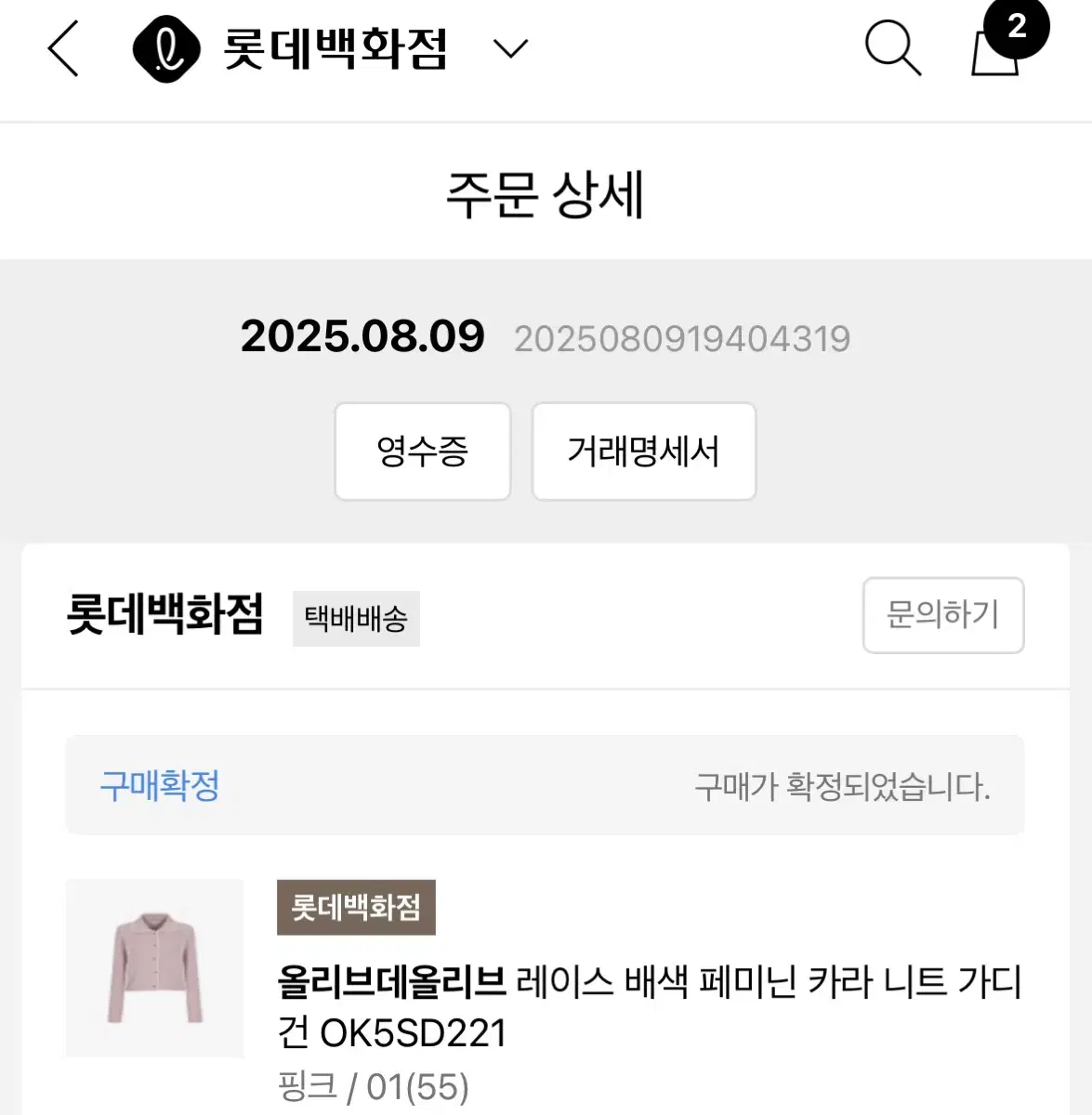This screenshot has width=1092, height=1115.
Task: Open the shopping bag cart icon
Action: coord(995,52)
